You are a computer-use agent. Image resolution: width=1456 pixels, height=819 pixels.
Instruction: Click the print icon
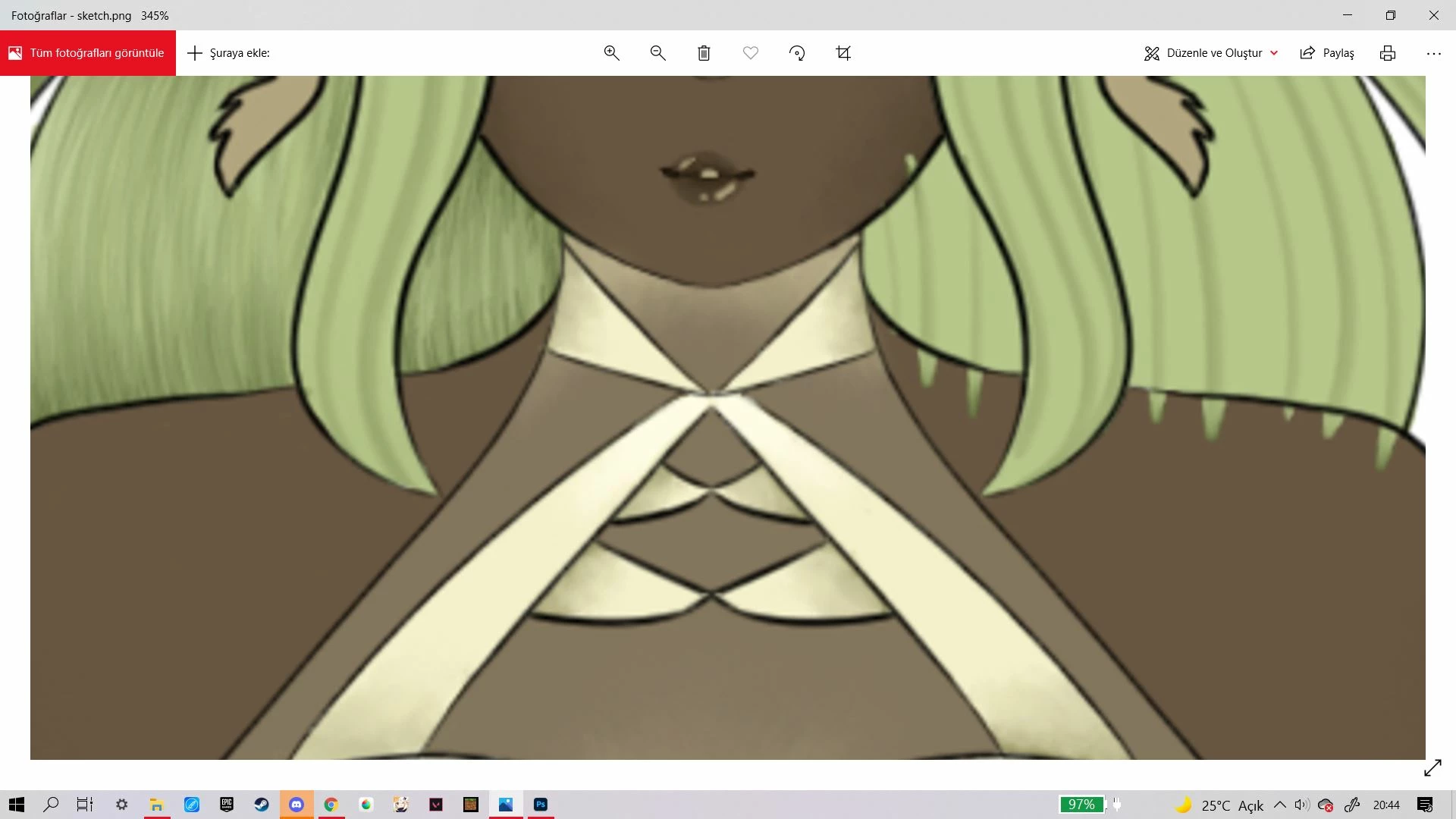[1387, 53]
